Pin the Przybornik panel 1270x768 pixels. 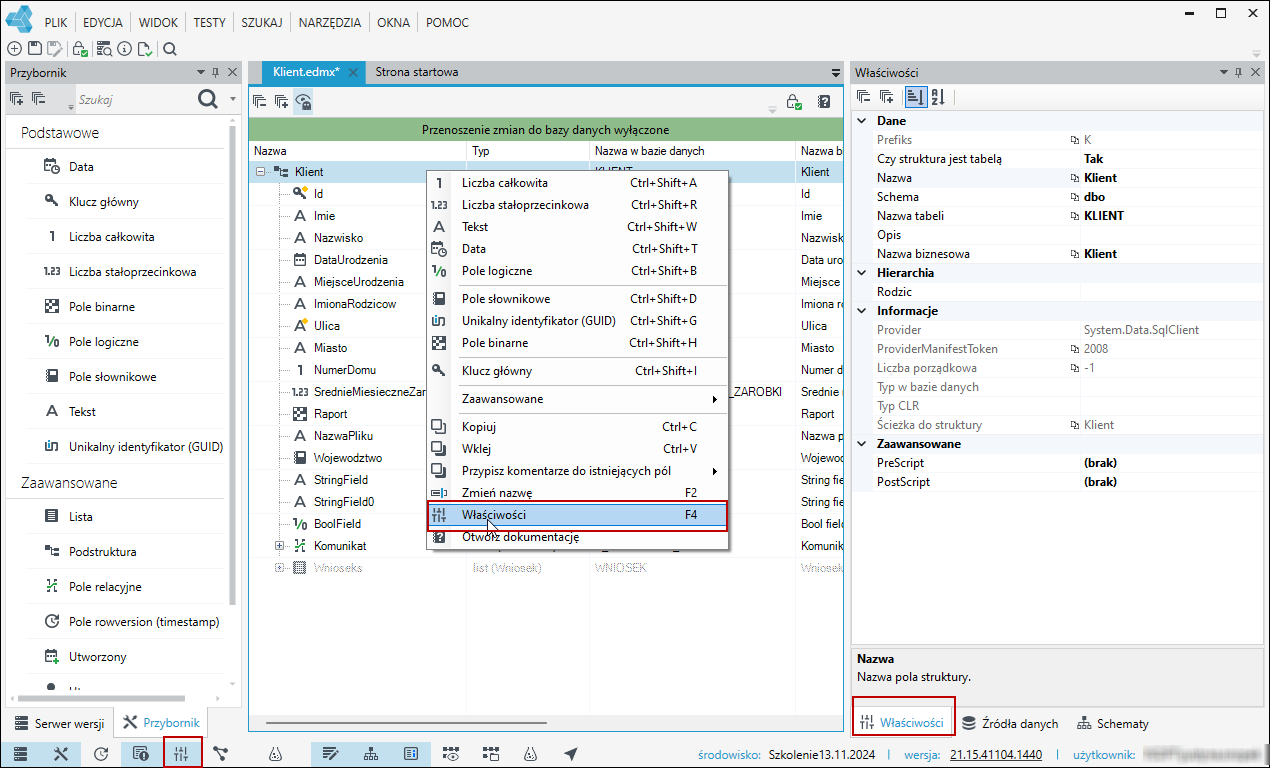pos(216,72)
